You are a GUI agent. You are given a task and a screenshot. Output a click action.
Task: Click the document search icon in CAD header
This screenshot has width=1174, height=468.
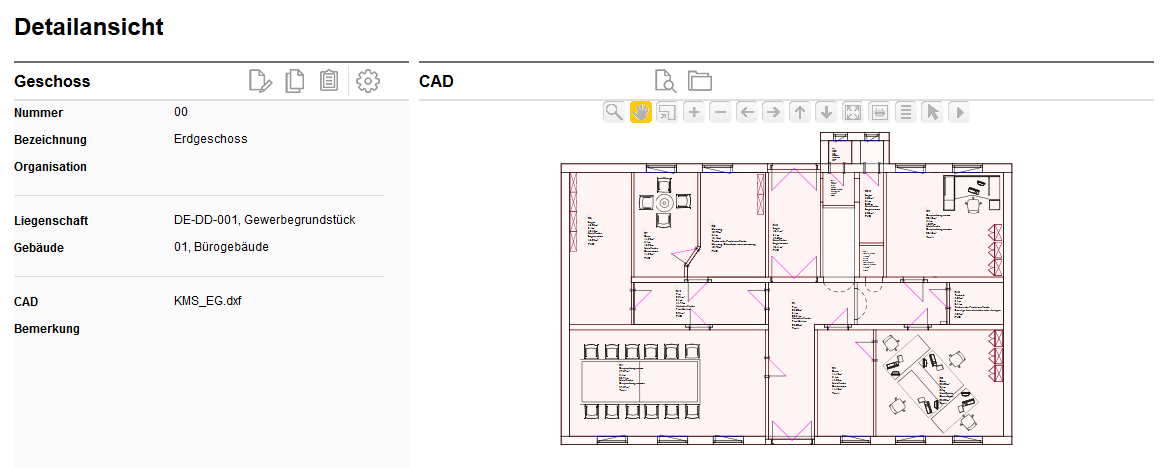coord(665,81)
